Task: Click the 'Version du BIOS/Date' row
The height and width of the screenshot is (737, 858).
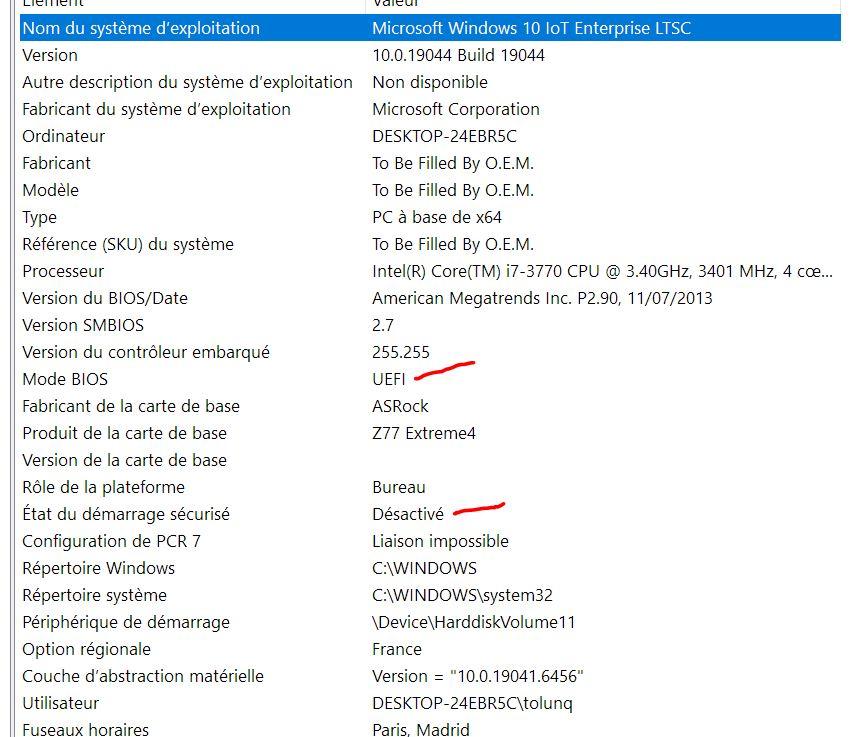Action: pos(105,298)
